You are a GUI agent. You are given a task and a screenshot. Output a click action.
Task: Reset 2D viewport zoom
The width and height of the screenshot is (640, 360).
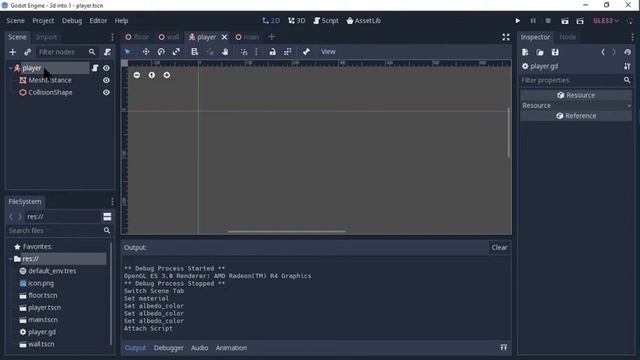(152, 75)
